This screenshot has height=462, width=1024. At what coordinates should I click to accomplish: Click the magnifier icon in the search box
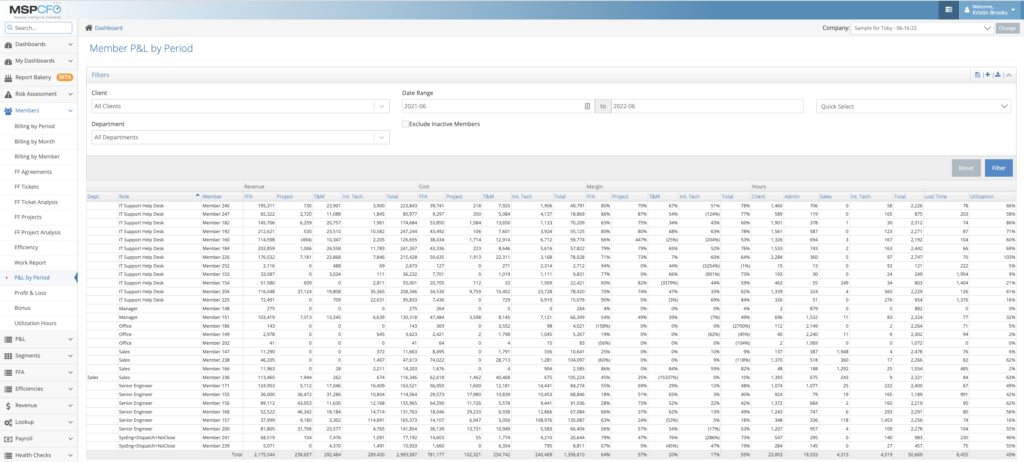pyautogui.click(x=10, y=28)
